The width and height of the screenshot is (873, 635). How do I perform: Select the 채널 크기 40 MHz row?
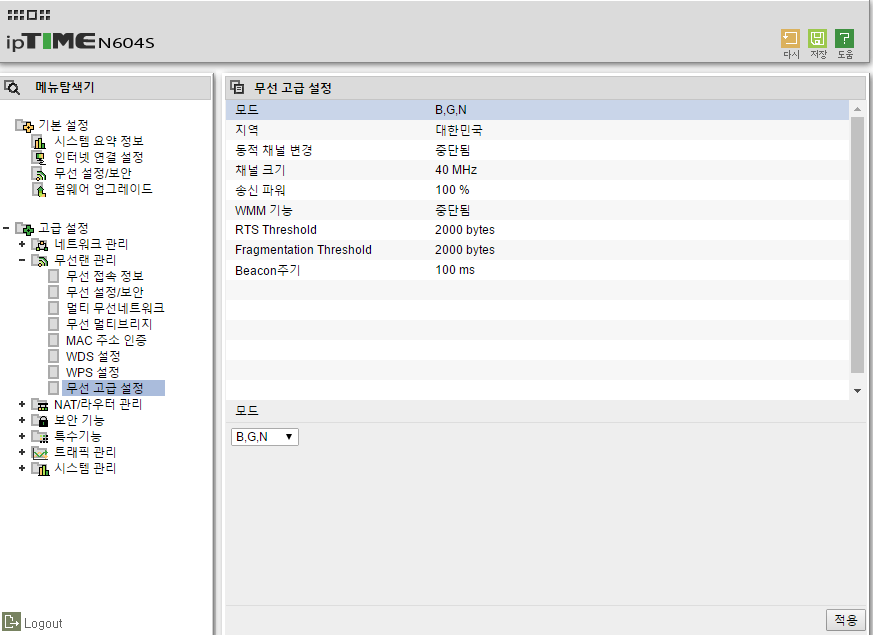click(537, 170)
